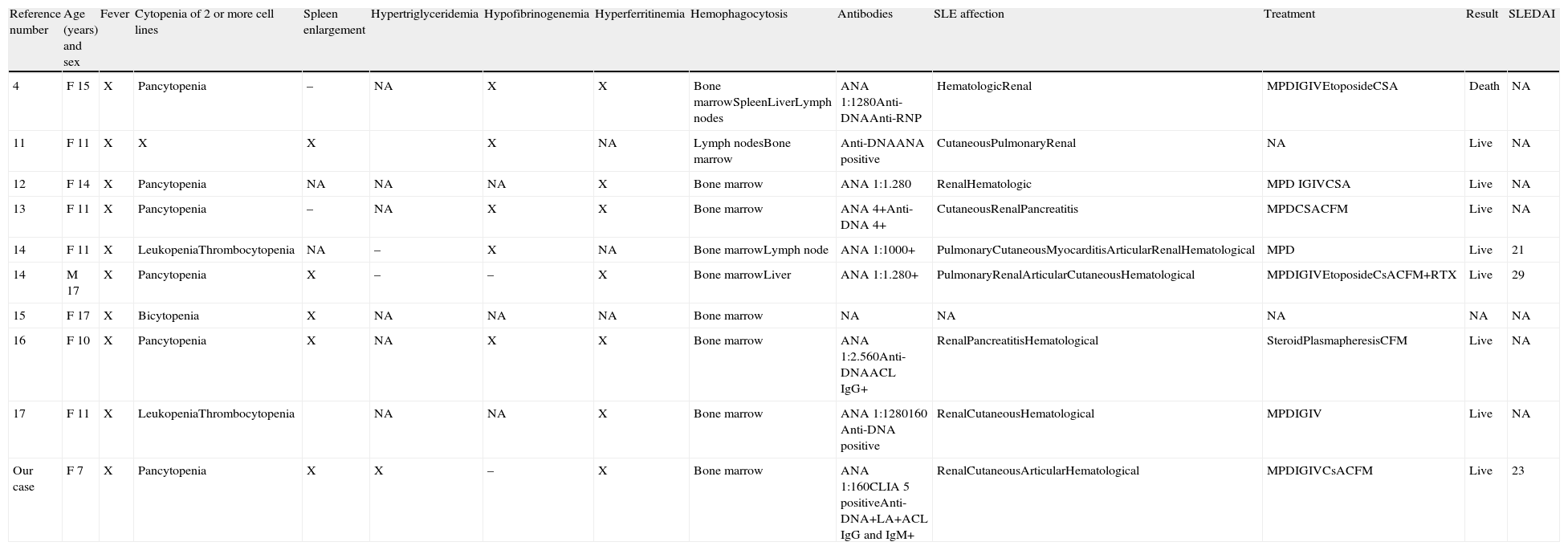Click the F 7 age cell

[x=75, y=471]
